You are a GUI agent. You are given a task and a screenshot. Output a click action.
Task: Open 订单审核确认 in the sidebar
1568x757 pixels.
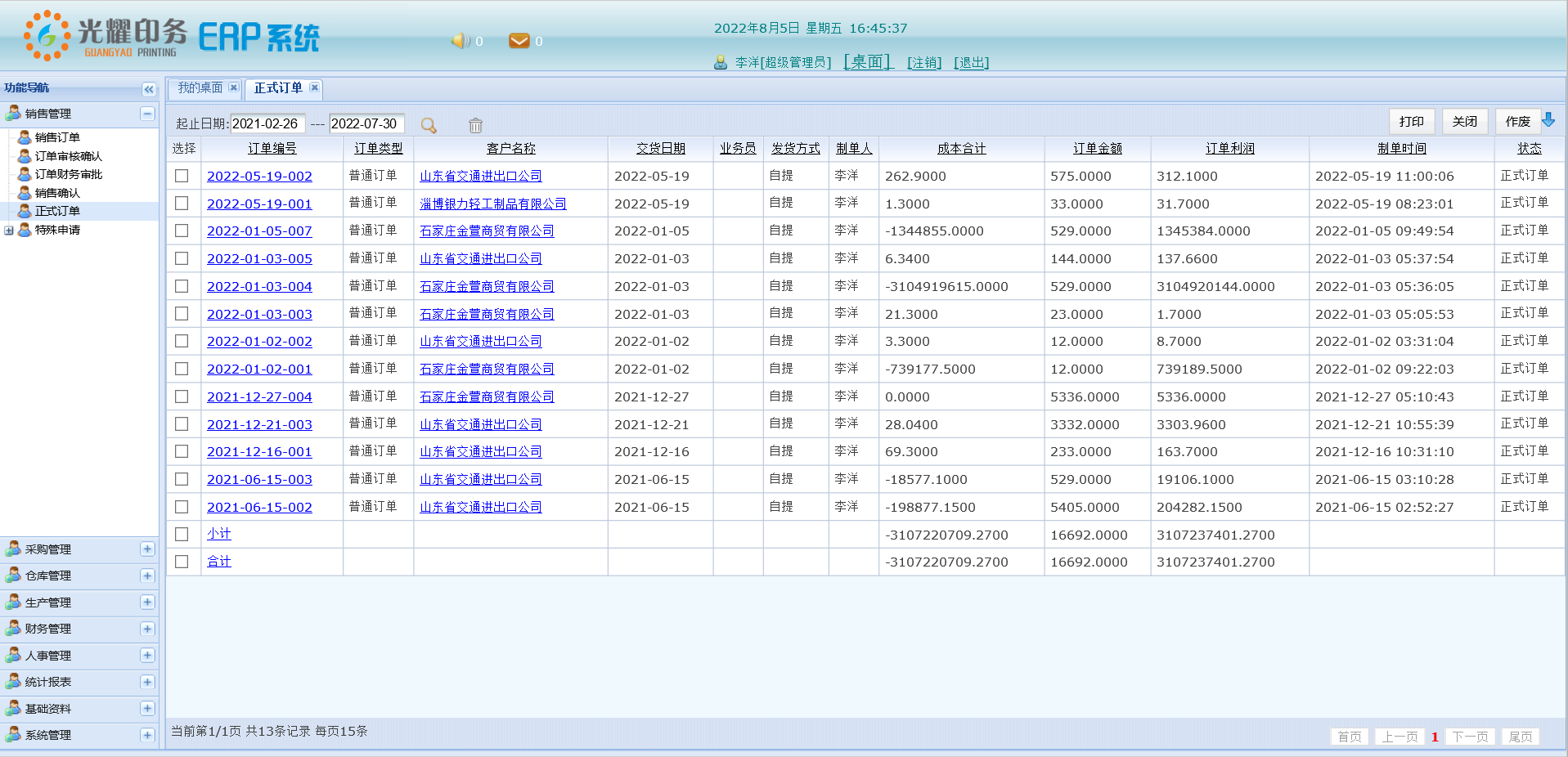pos(69,156)
